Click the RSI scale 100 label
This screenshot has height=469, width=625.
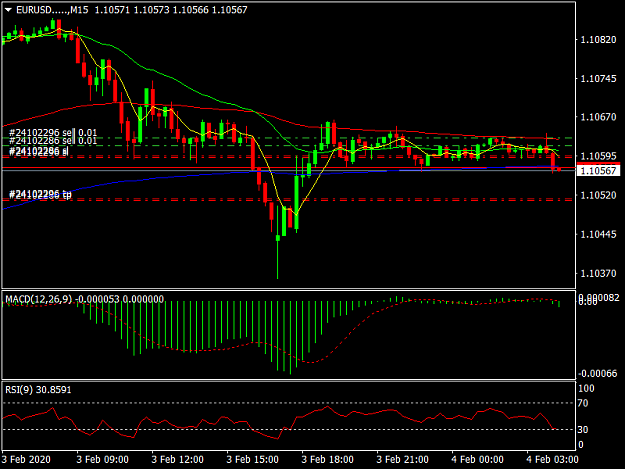coord(586,389)
